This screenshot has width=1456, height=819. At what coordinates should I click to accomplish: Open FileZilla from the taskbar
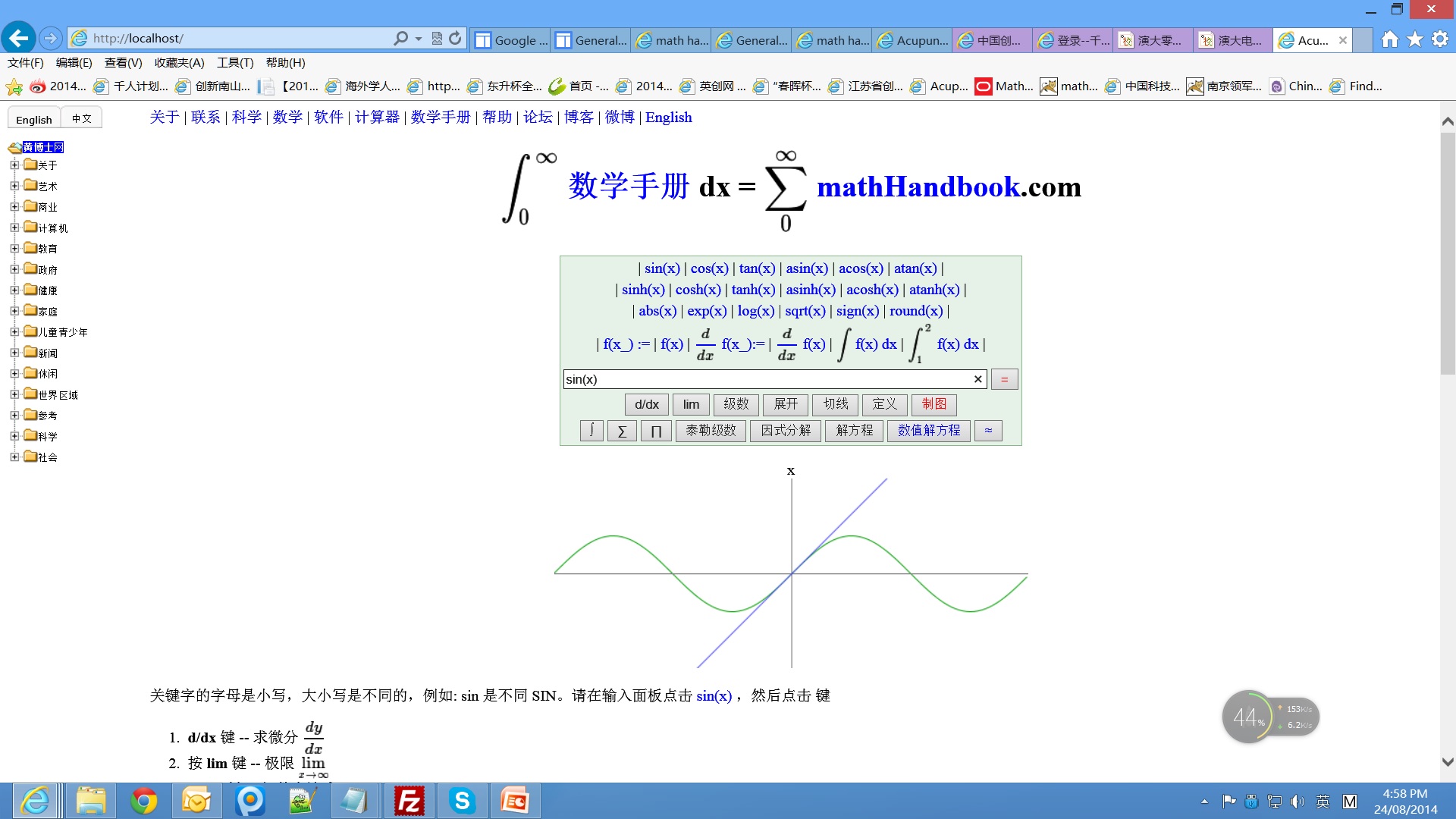coord(409,801)
